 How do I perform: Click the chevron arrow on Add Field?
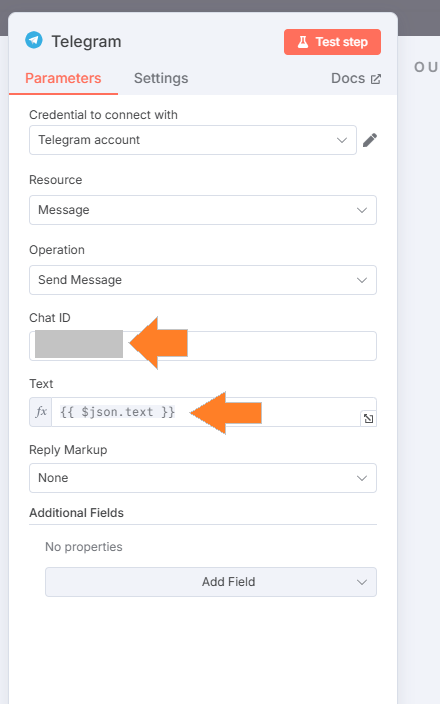[x=362, y=582]
